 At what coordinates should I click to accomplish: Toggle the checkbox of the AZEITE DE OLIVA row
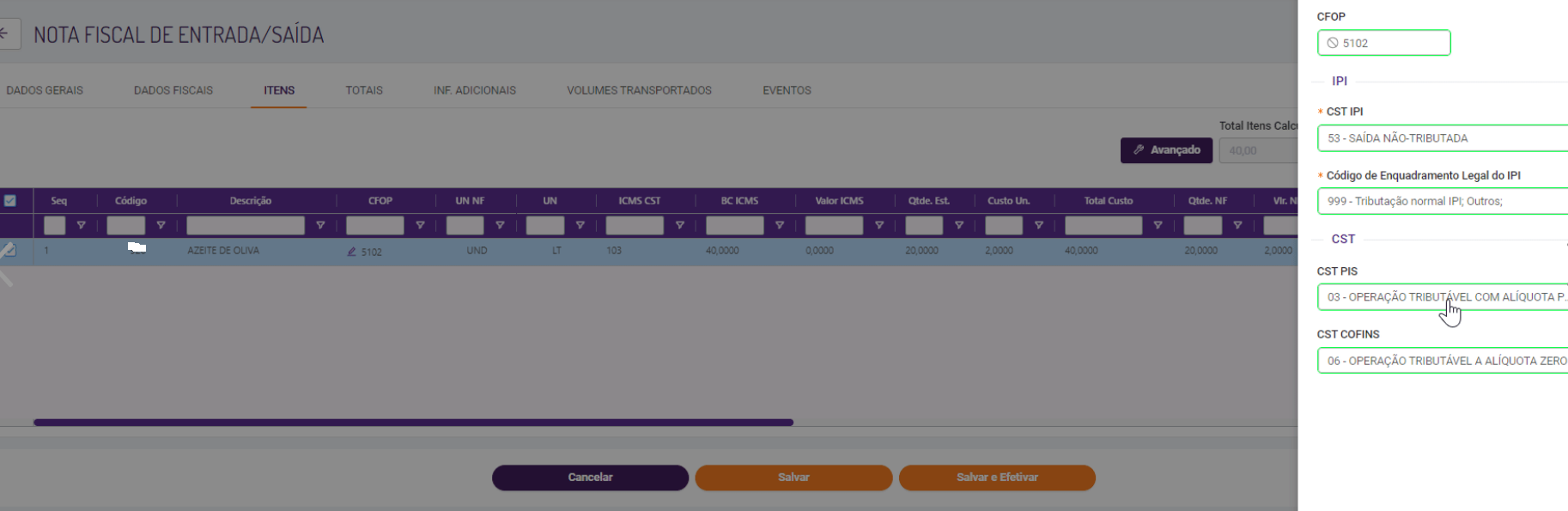[x=9, y=251]
